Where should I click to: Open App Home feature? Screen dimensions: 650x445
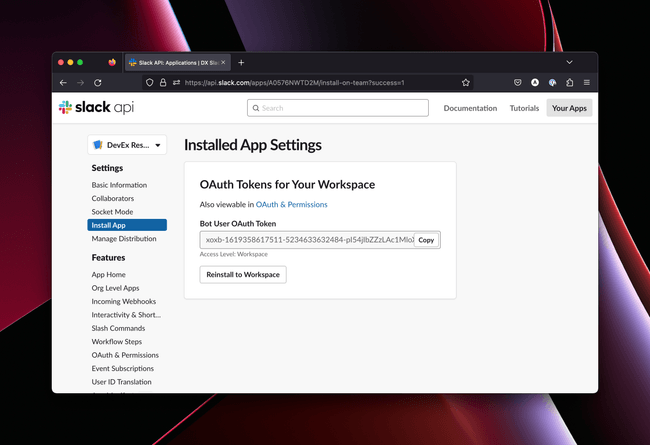click(109, 275)
